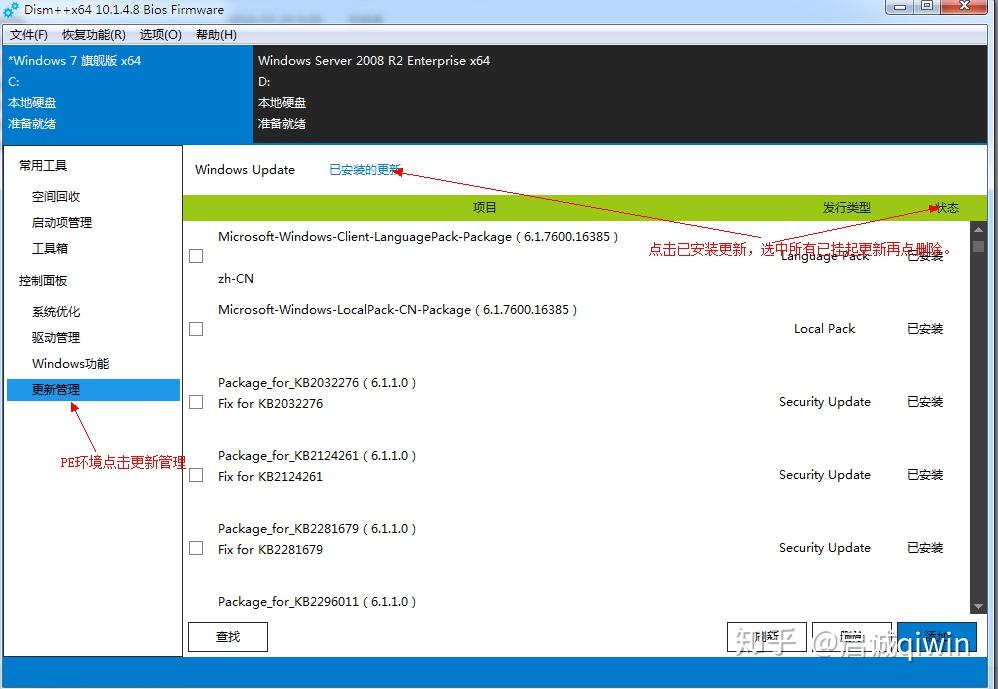Click the Local Pack release type cell
998x689 pixels.
click(x=824, y=329)
